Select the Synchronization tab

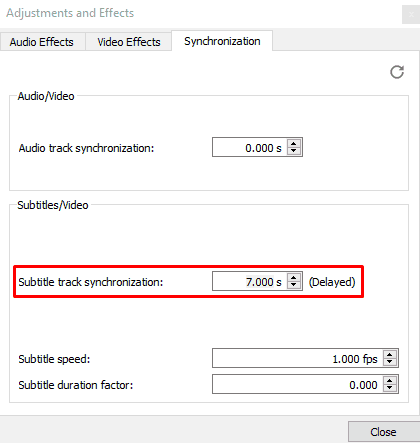(x=222, y=41)
